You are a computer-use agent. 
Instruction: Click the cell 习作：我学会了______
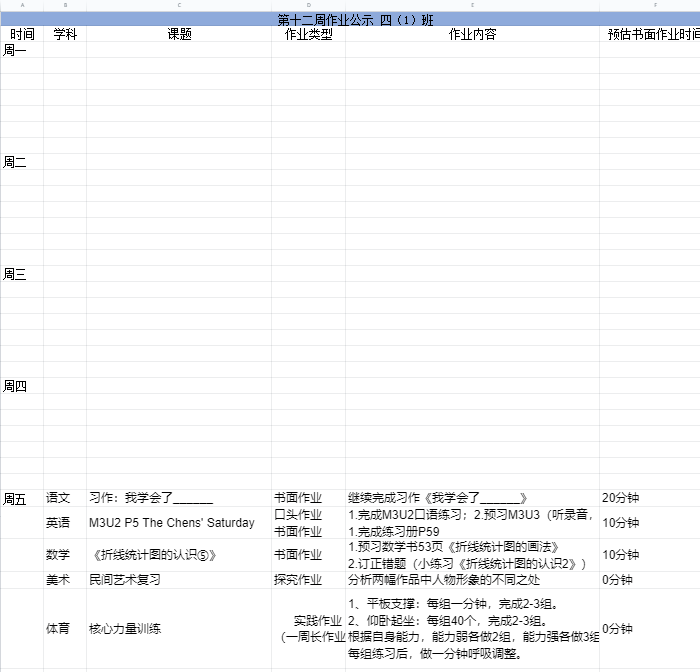tap(179, 498)
